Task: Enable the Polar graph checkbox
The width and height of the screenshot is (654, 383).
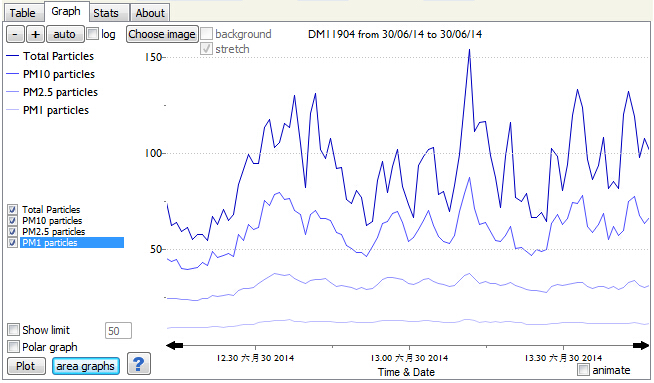Action: [13, 346]
